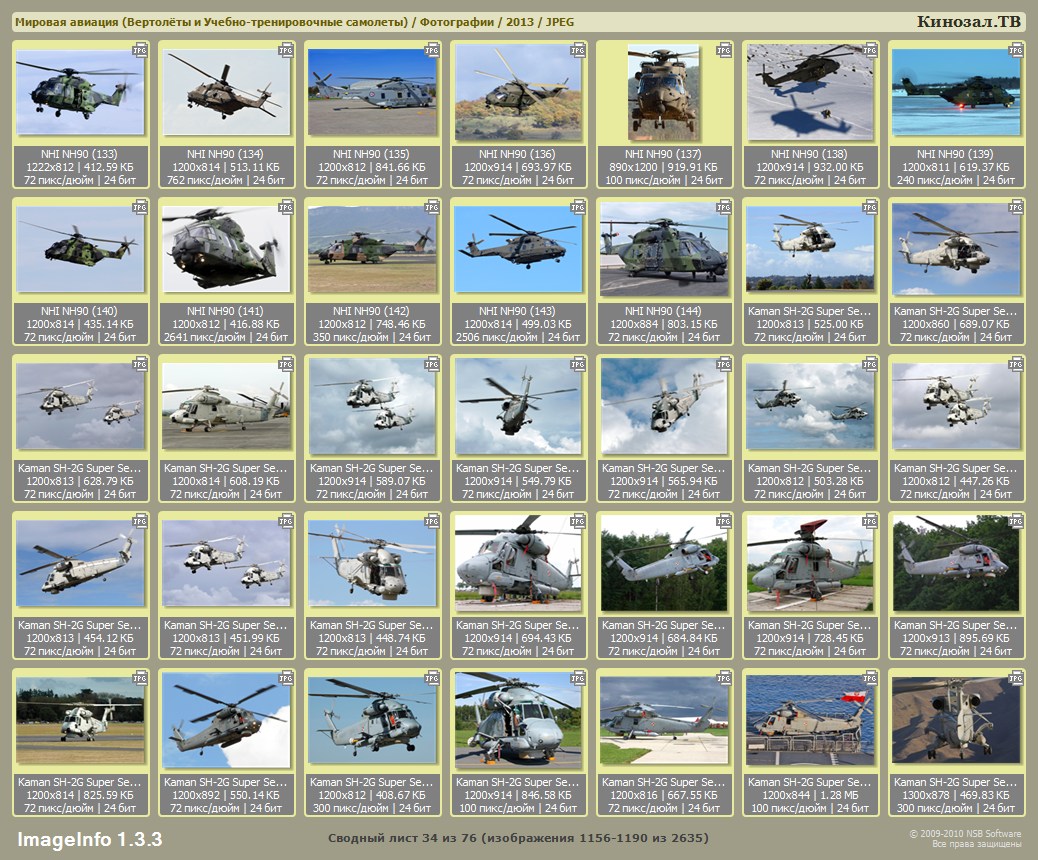This screenshot has width=1038, height=860.
Task: Click the JPG badge on NHI NH90 (142)
Action: click(432, 207)
